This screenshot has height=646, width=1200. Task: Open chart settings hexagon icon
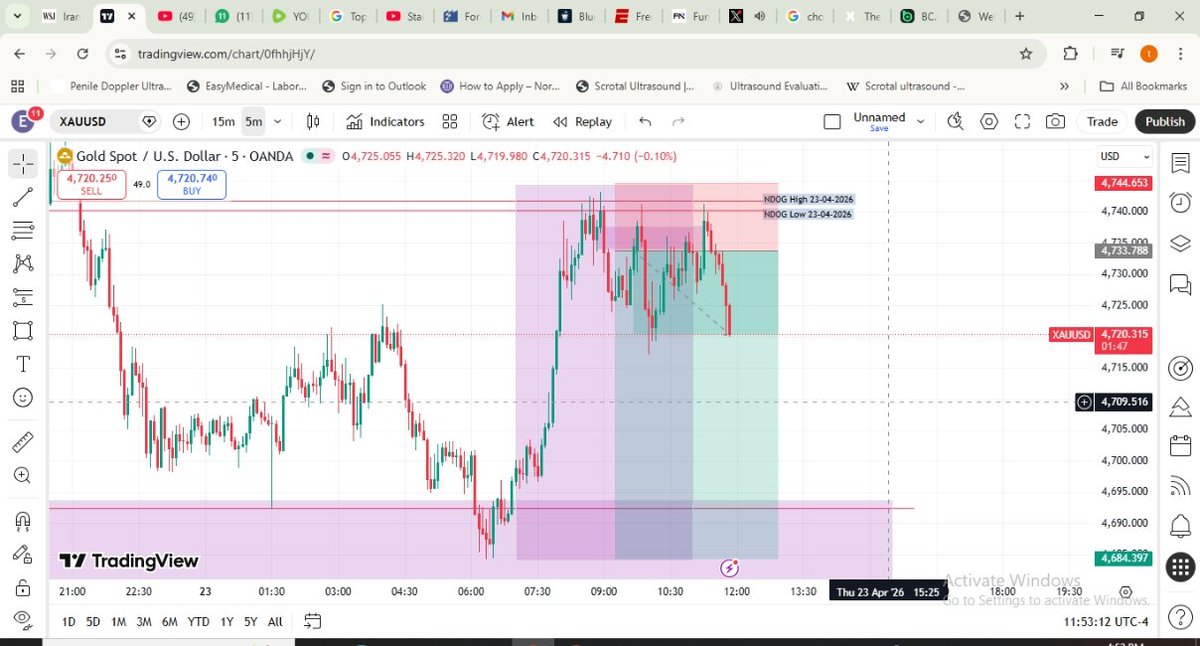pyautogui.click(x=989, y=122)
